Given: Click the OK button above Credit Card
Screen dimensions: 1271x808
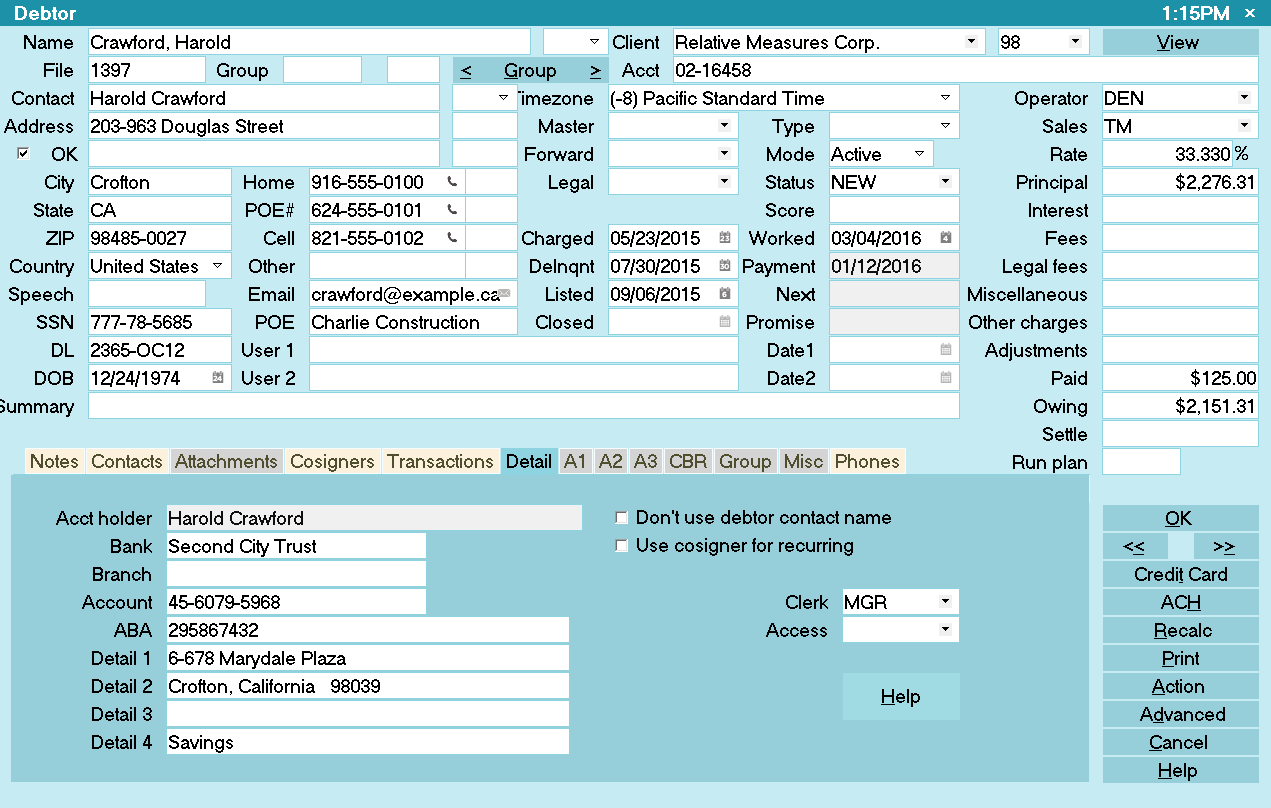Looking at the screenshot, I should coord(1180,518).
